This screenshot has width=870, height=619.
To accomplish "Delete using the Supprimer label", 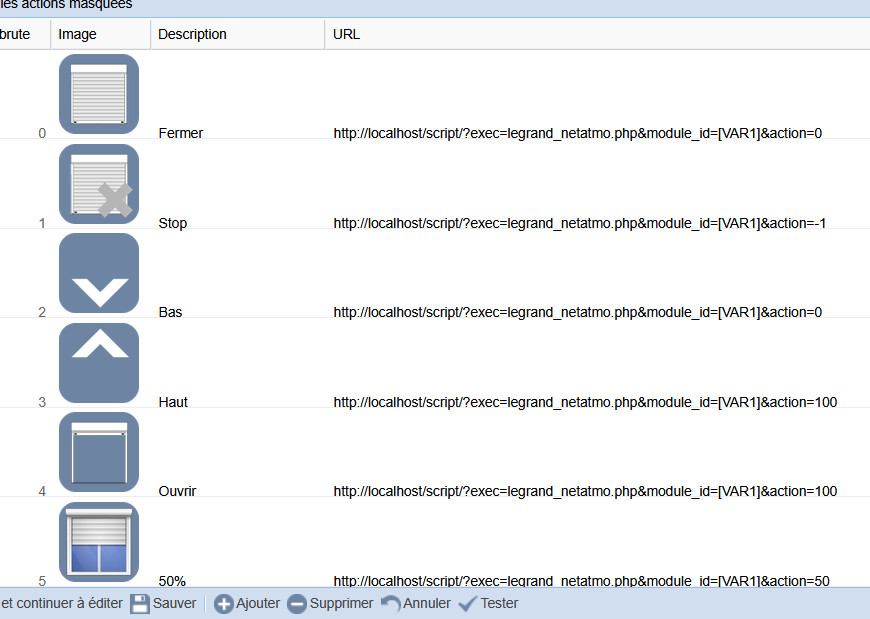I will click(341, 603).
